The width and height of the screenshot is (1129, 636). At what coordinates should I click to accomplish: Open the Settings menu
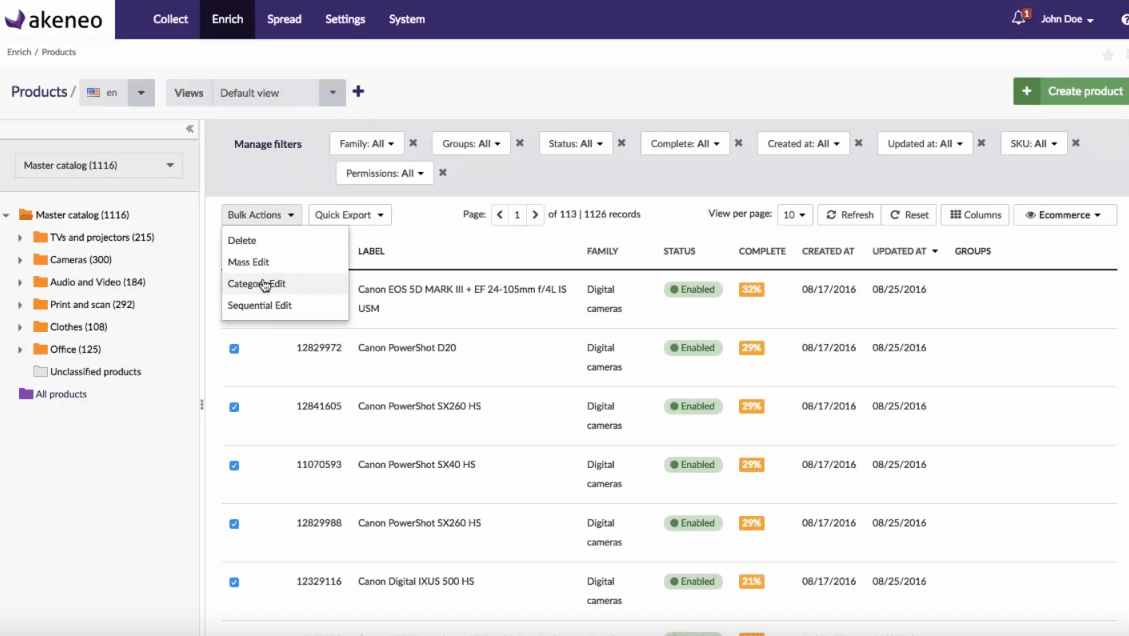pos(345,19)
